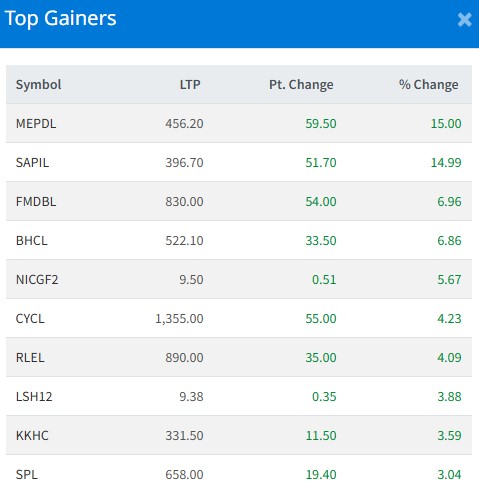
Task: Open BHCL stock symbol
Action: click(x=32, y=241)
